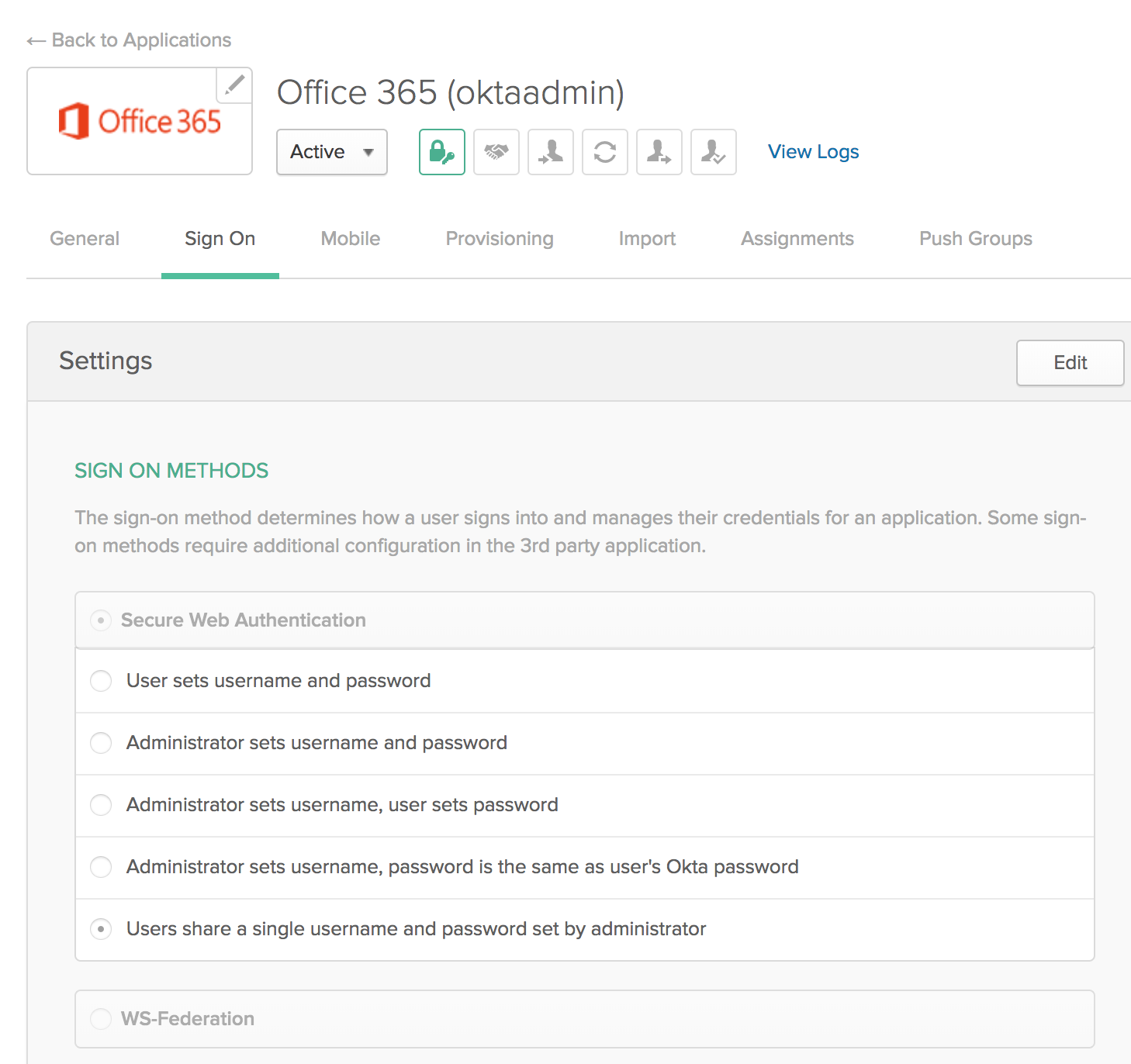Open the Mobile tab

[x=351, y=239]
